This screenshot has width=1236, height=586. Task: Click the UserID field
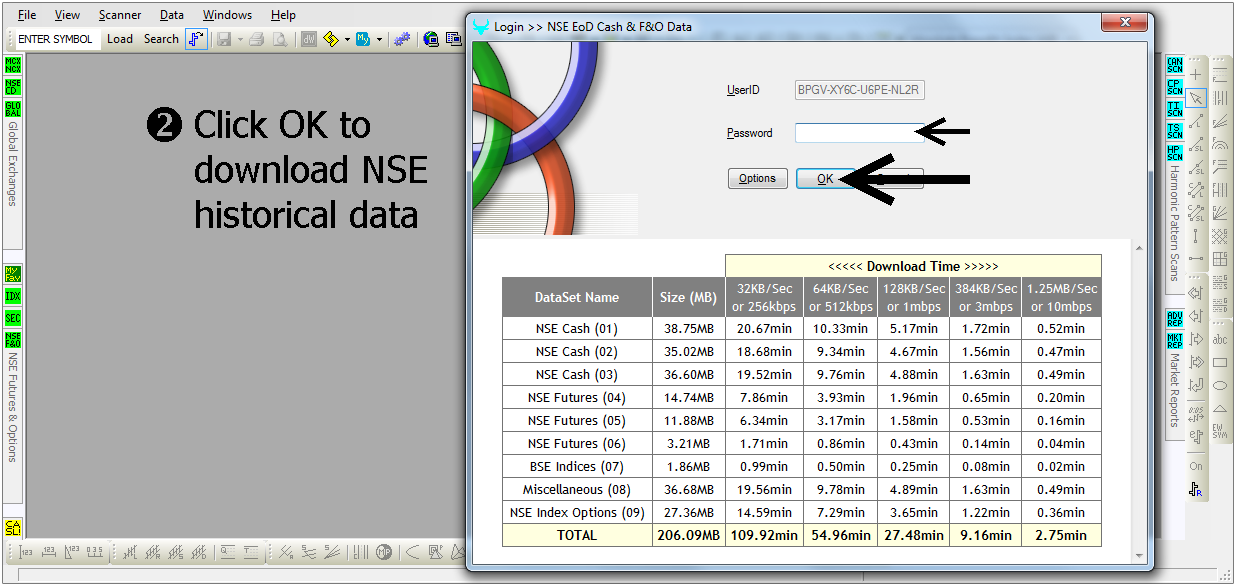(x=859, y=90)
